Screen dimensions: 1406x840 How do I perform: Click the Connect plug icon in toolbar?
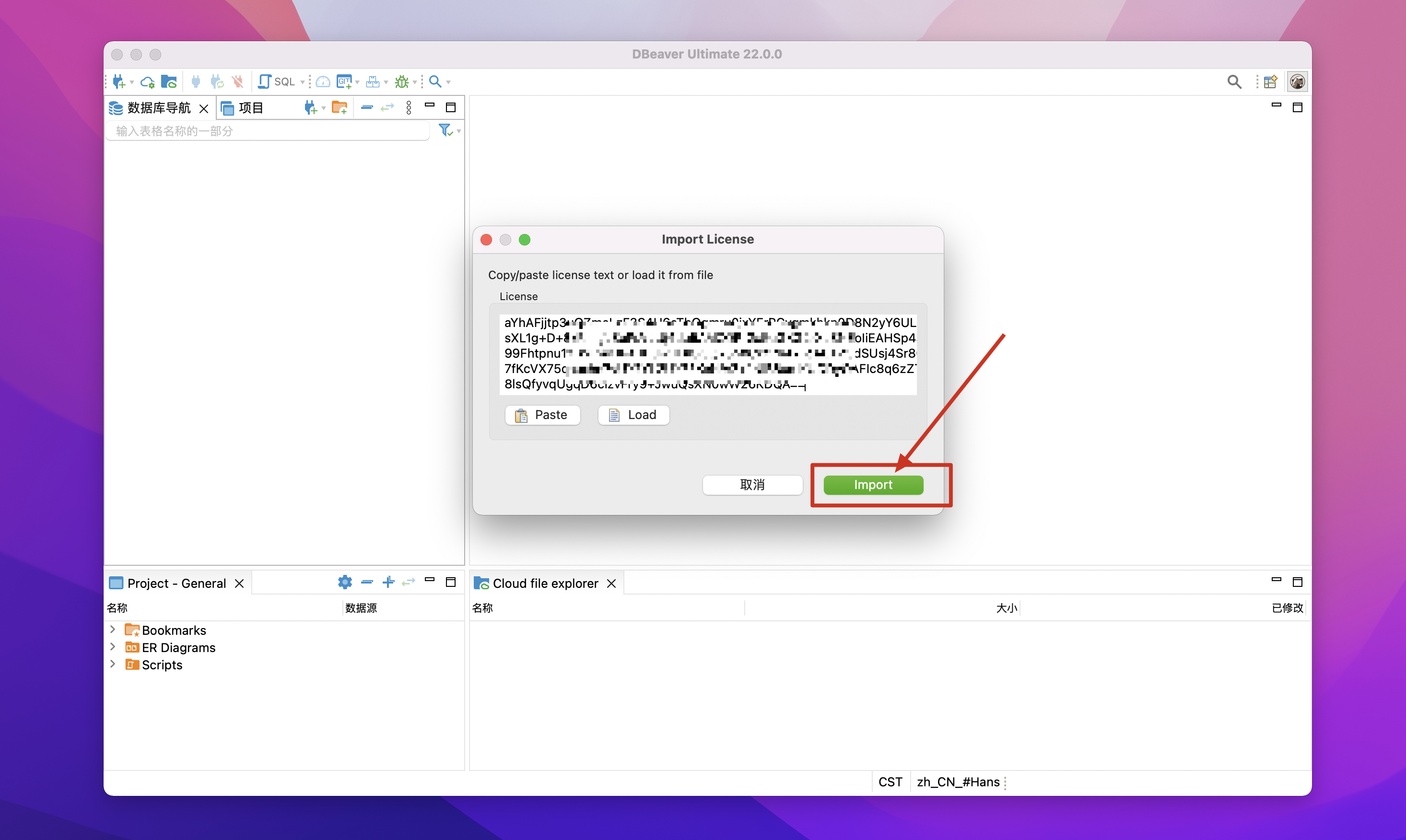coord(196,82)
